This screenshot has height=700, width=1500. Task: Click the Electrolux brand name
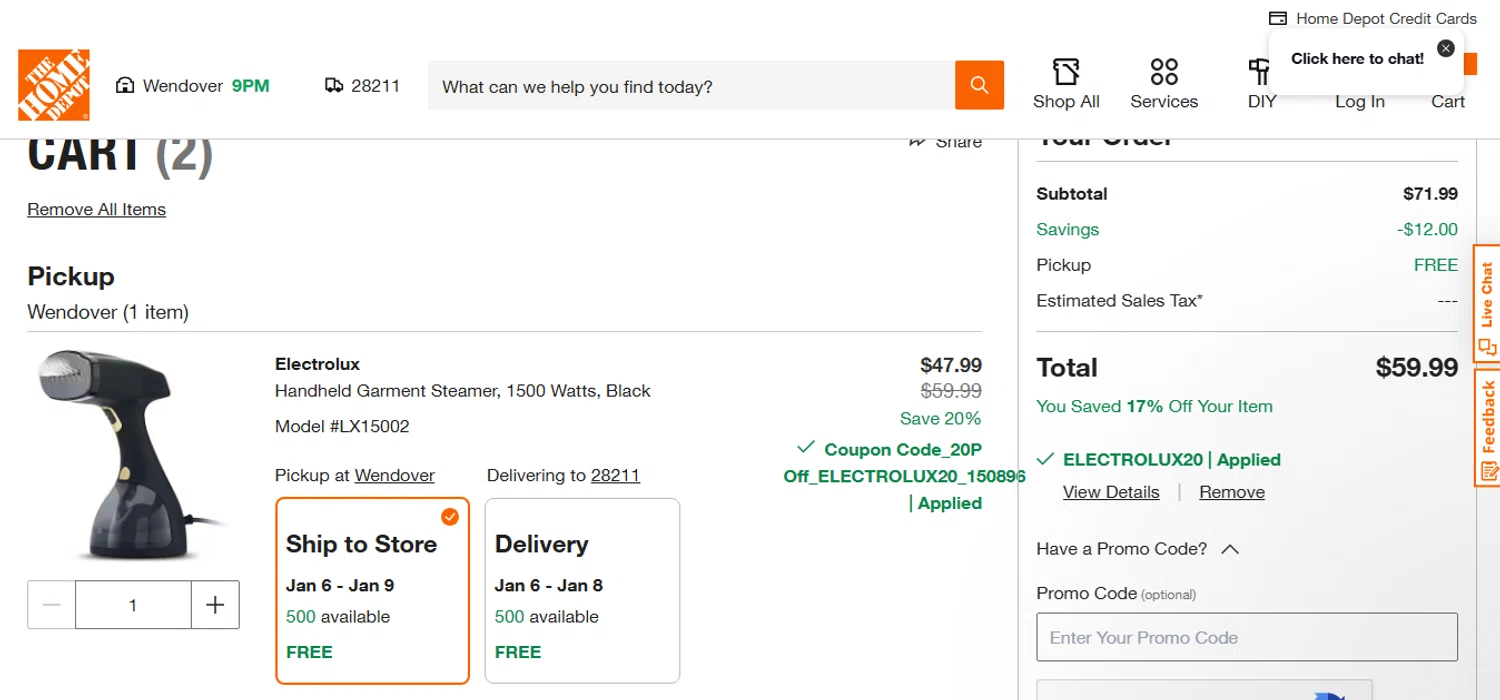pos(317,364)
